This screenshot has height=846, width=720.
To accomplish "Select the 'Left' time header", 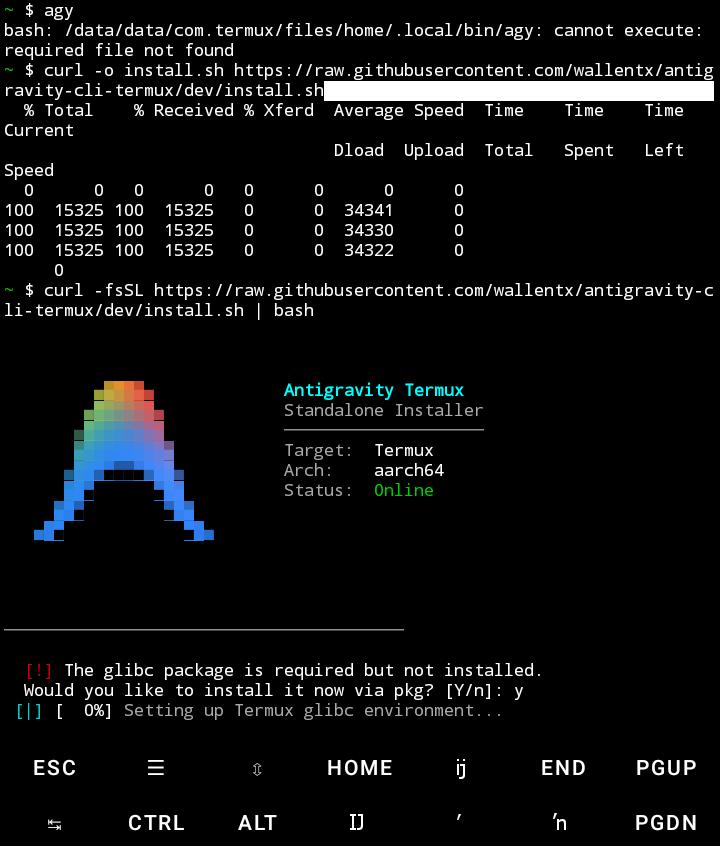I will [x=664, y=151].
